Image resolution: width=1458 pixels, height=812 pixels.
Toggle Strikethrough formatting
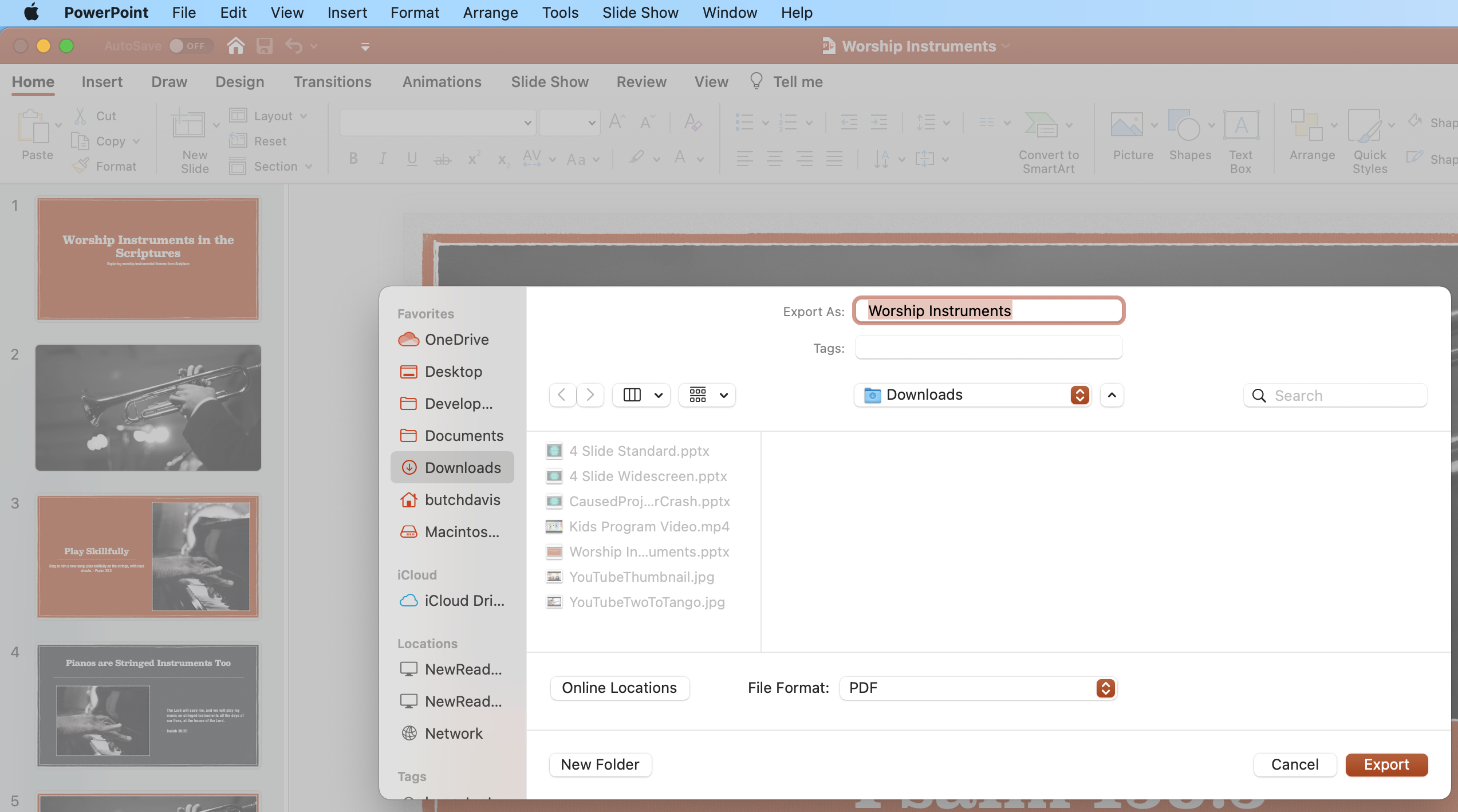[442, 159]
